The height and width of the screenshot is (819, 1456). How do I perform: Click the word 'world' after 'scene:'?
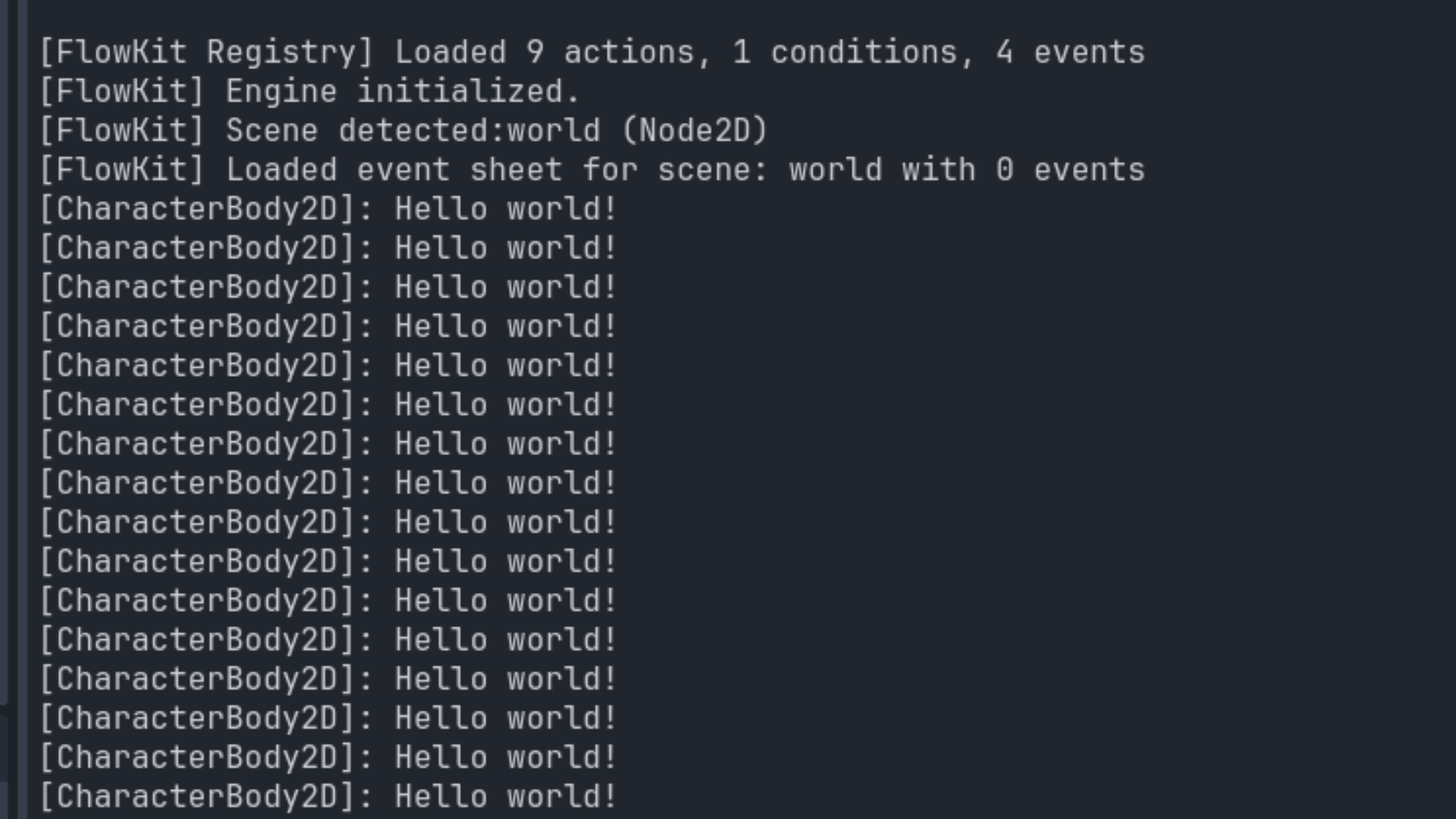click(x=835, y=170)
